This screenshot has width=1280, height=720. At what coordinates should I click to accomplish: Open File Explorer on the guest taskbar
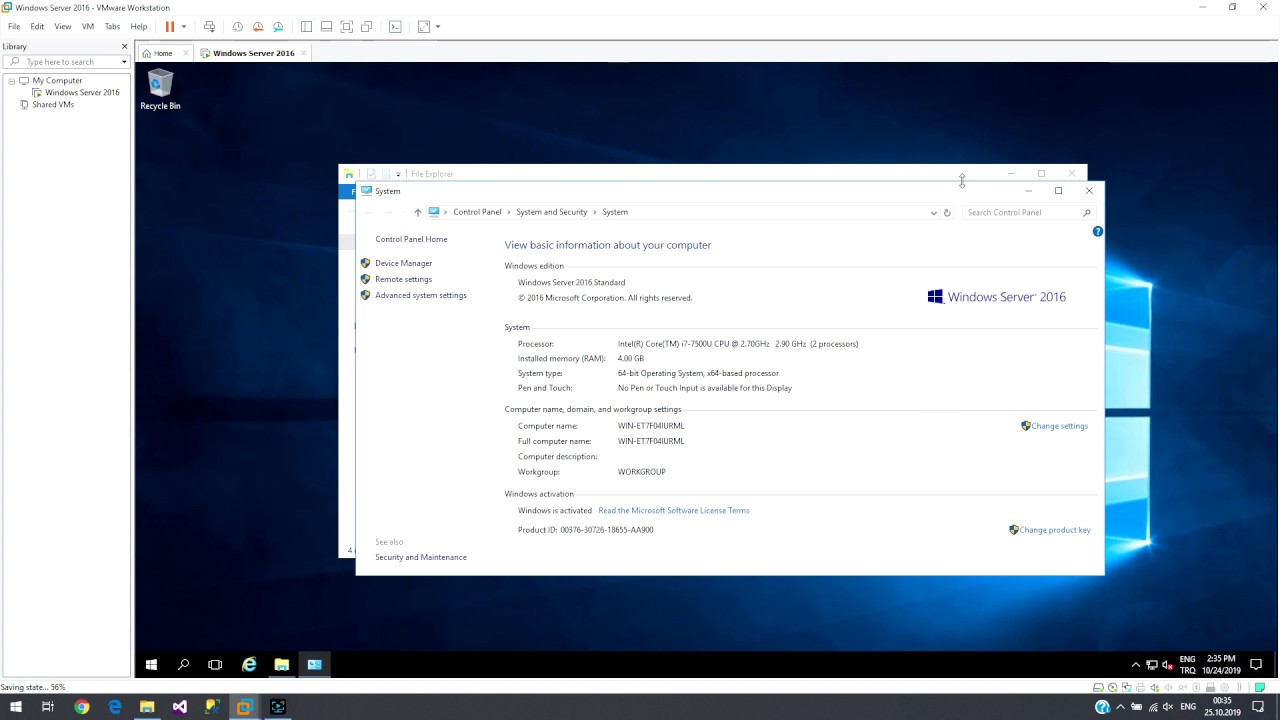[282, 664]
